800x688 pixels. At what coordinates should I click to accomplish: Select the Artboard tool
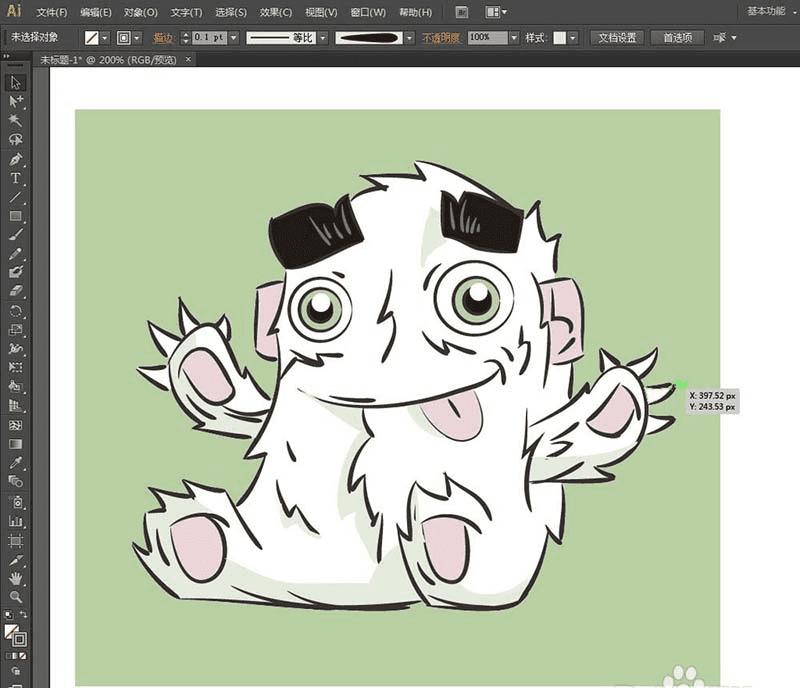[15, 540]
